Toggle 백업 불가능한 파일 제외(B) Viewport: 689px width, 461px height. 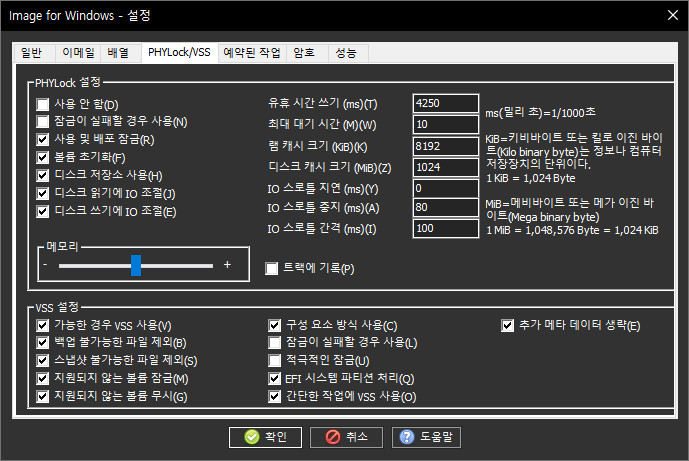[x=43, y=342]
